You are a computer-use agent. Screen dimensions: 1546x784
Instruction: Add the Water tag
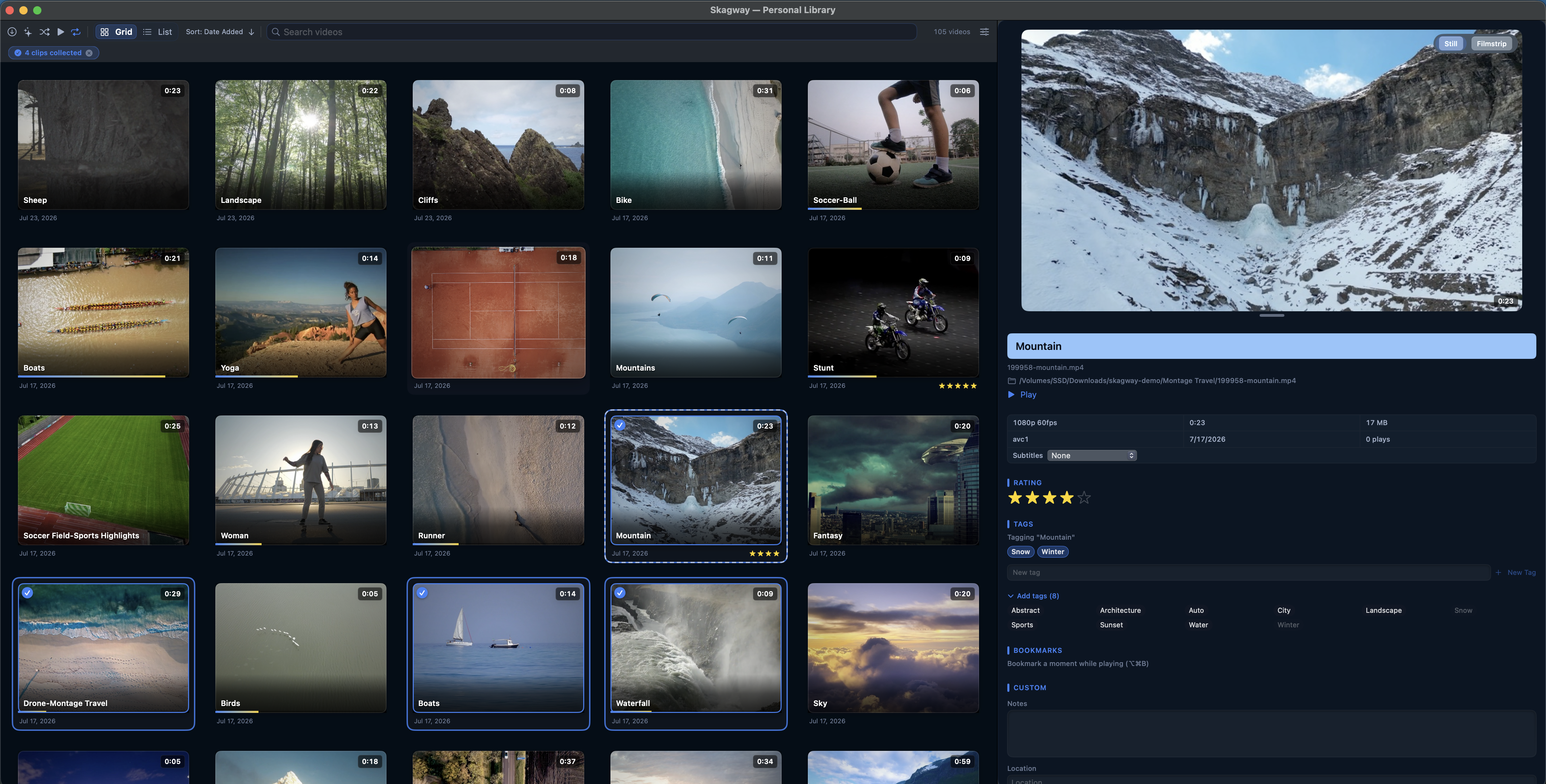click(1198, 625)
